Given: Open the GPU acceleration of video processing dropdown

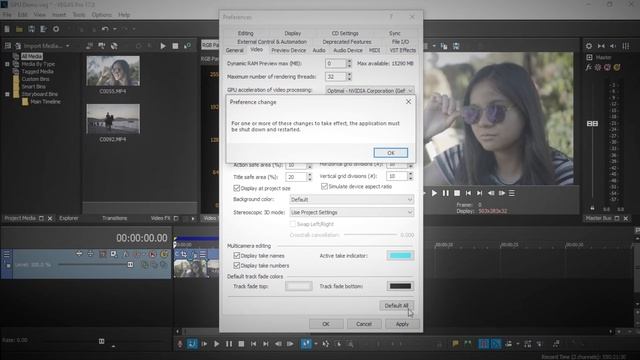Looking at the screenshot, I should [x=369, y=90].
